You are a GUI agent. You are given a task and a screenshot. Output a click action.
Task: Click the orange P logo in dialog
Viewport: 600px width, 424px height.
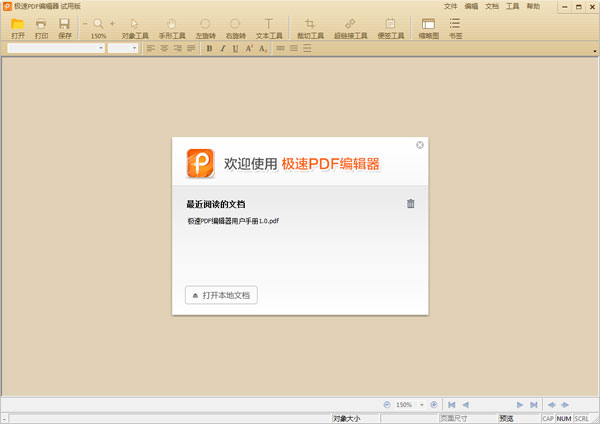(201, 163)
